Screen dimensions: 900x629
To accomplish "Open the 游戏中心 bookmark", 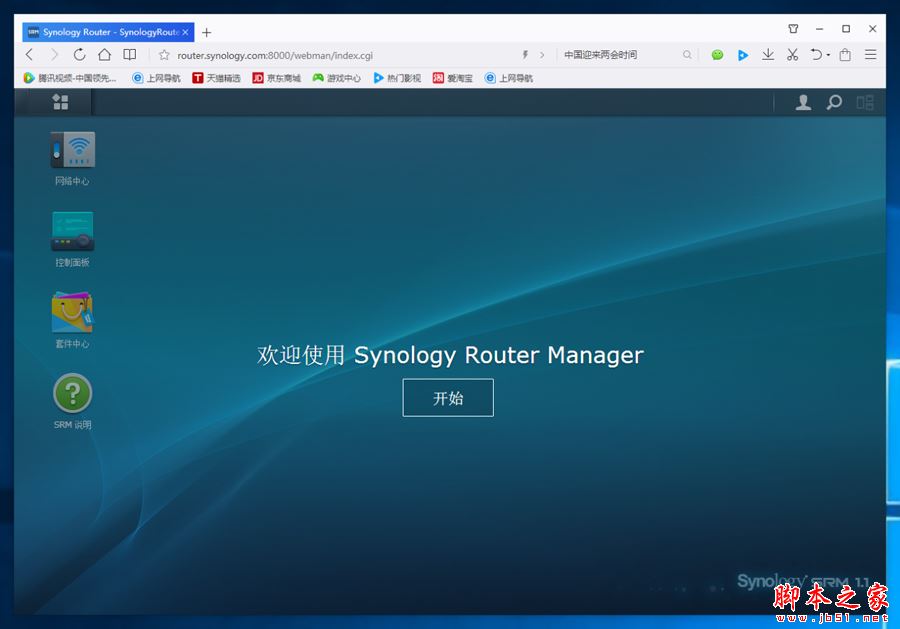I will tap(336, 77).
